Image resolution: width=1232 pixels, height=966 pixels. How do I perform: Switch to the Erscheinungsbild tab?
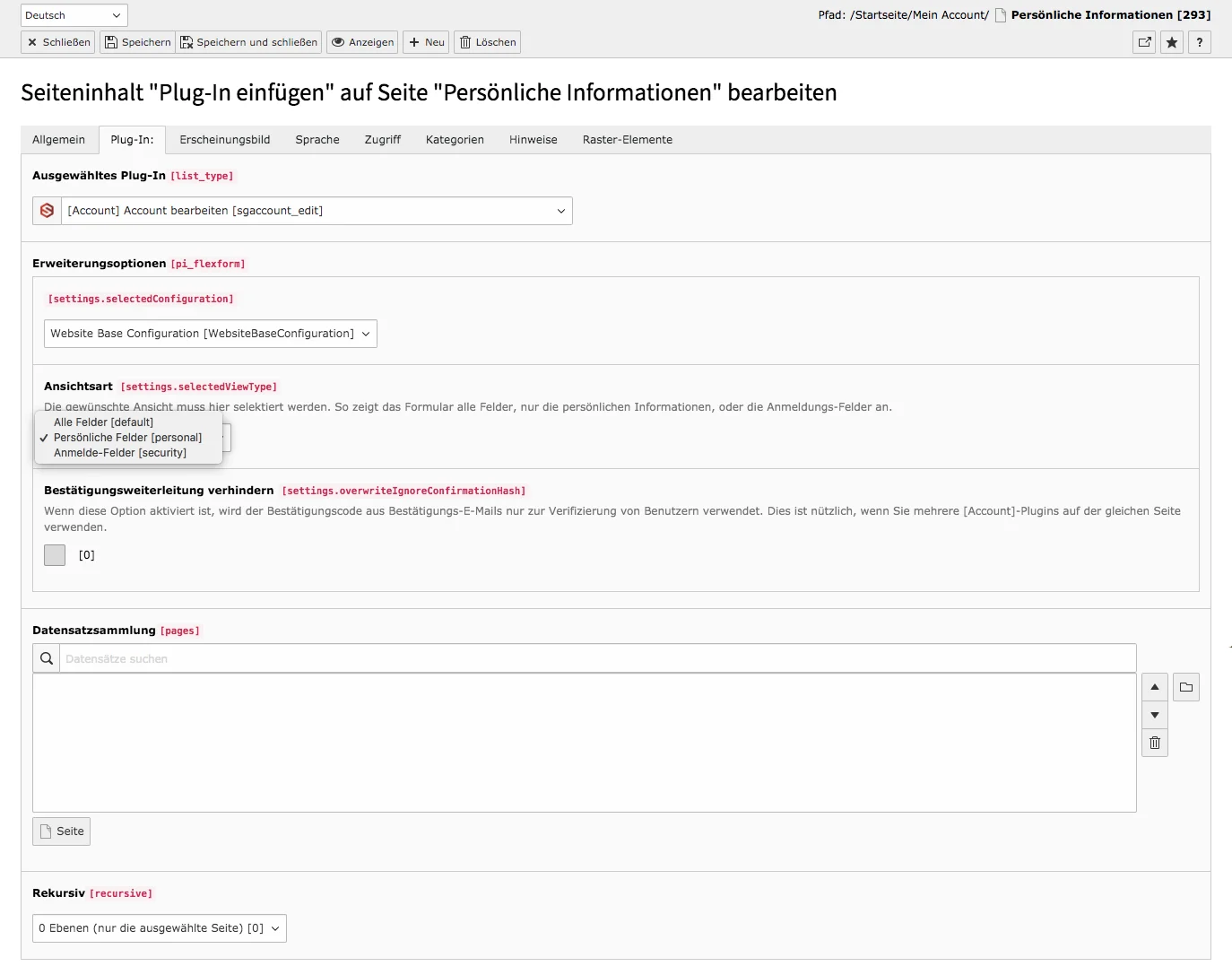224,139
